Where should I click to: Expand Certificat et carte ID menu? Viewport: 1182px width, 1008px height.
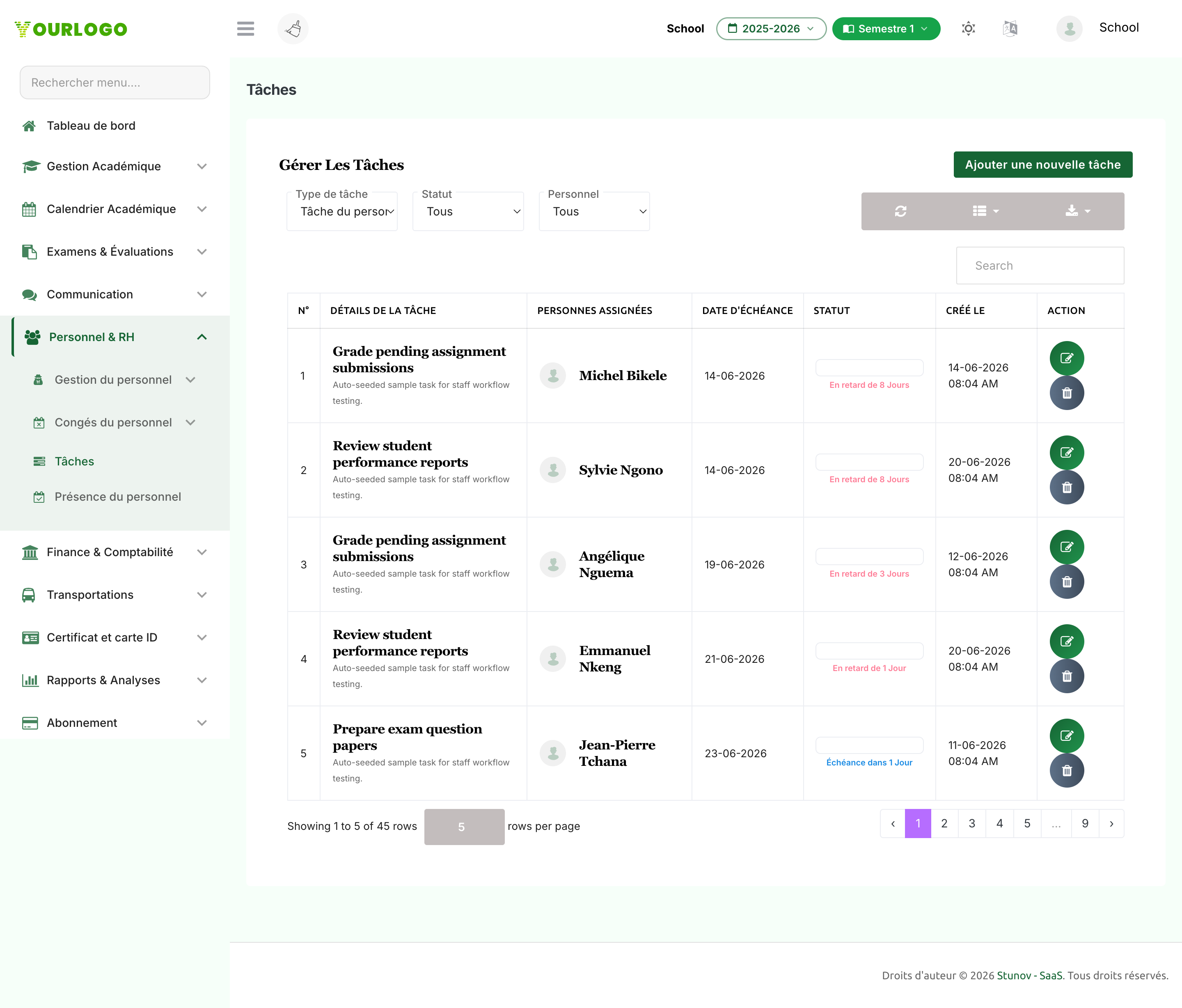tap(115, 638)
